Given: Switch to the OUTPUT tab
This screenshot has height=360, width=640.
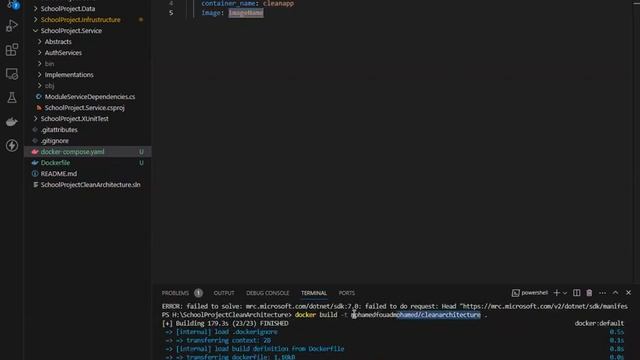Looking at the screenshot, I should pyautogui.click(x=224, y=293).
